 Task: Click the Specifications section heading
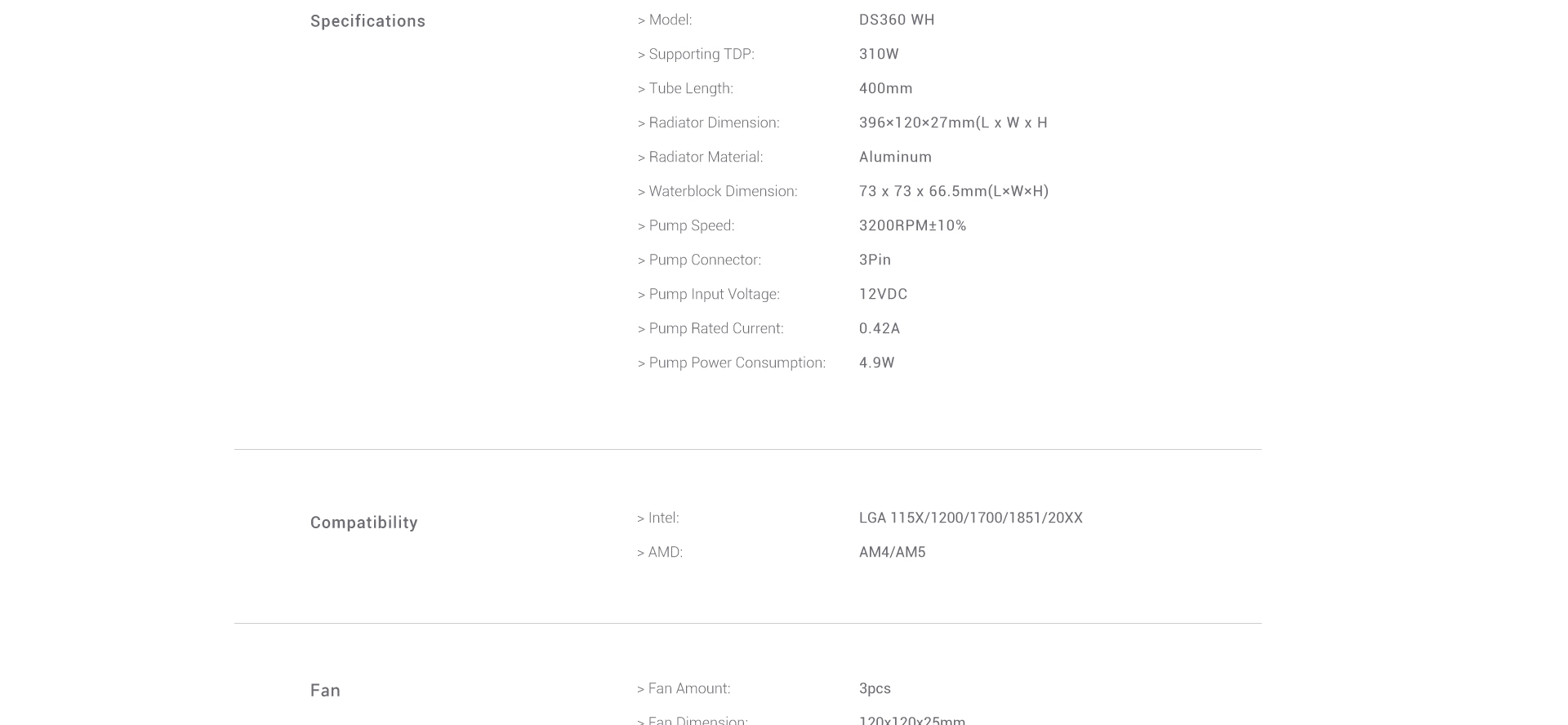click(x=367, y=21)
